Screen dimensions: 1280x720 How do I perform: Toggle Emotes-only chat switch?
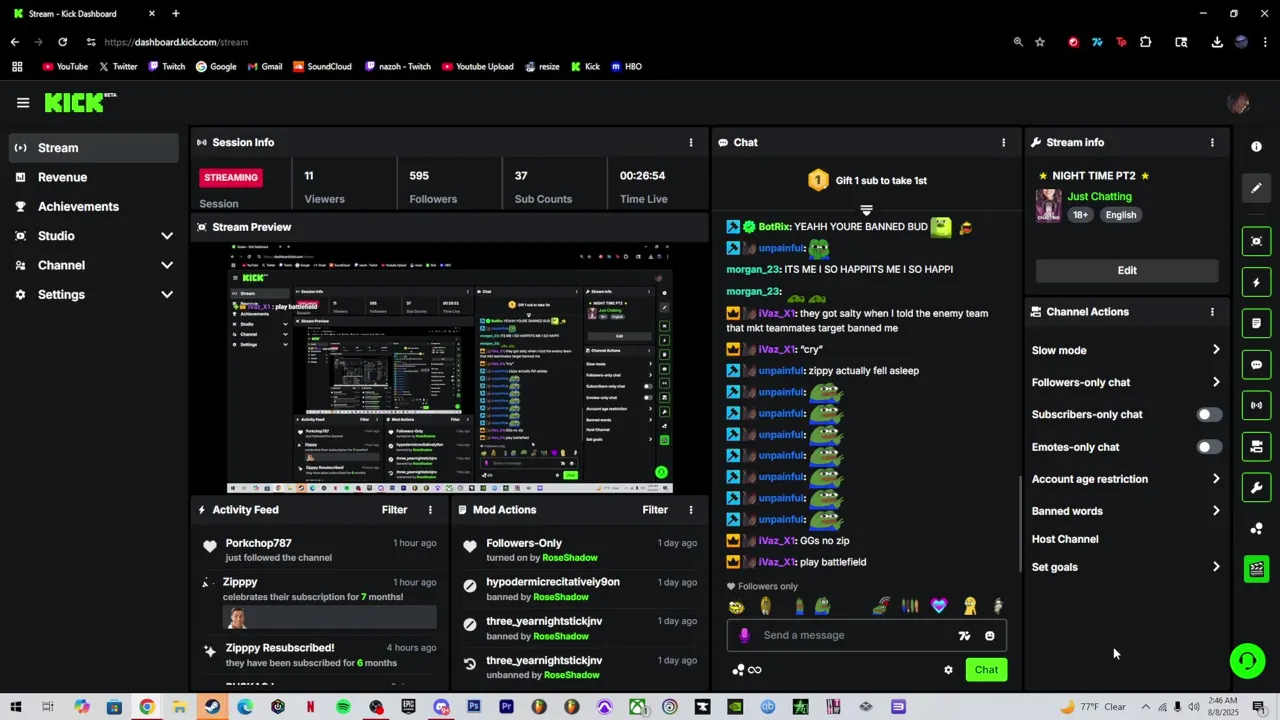point(1209,447)
